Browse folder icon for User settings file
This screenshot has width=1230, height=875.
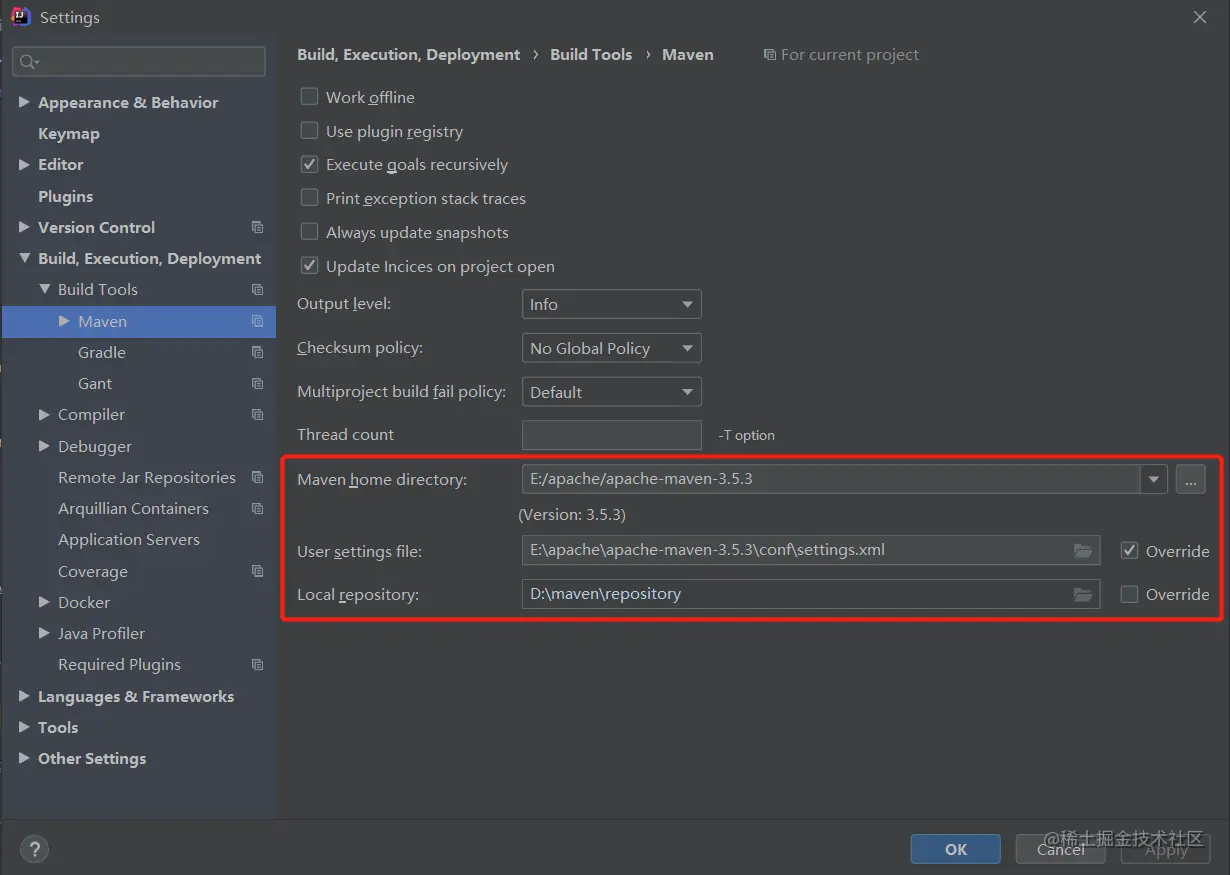pos(1082,550)
